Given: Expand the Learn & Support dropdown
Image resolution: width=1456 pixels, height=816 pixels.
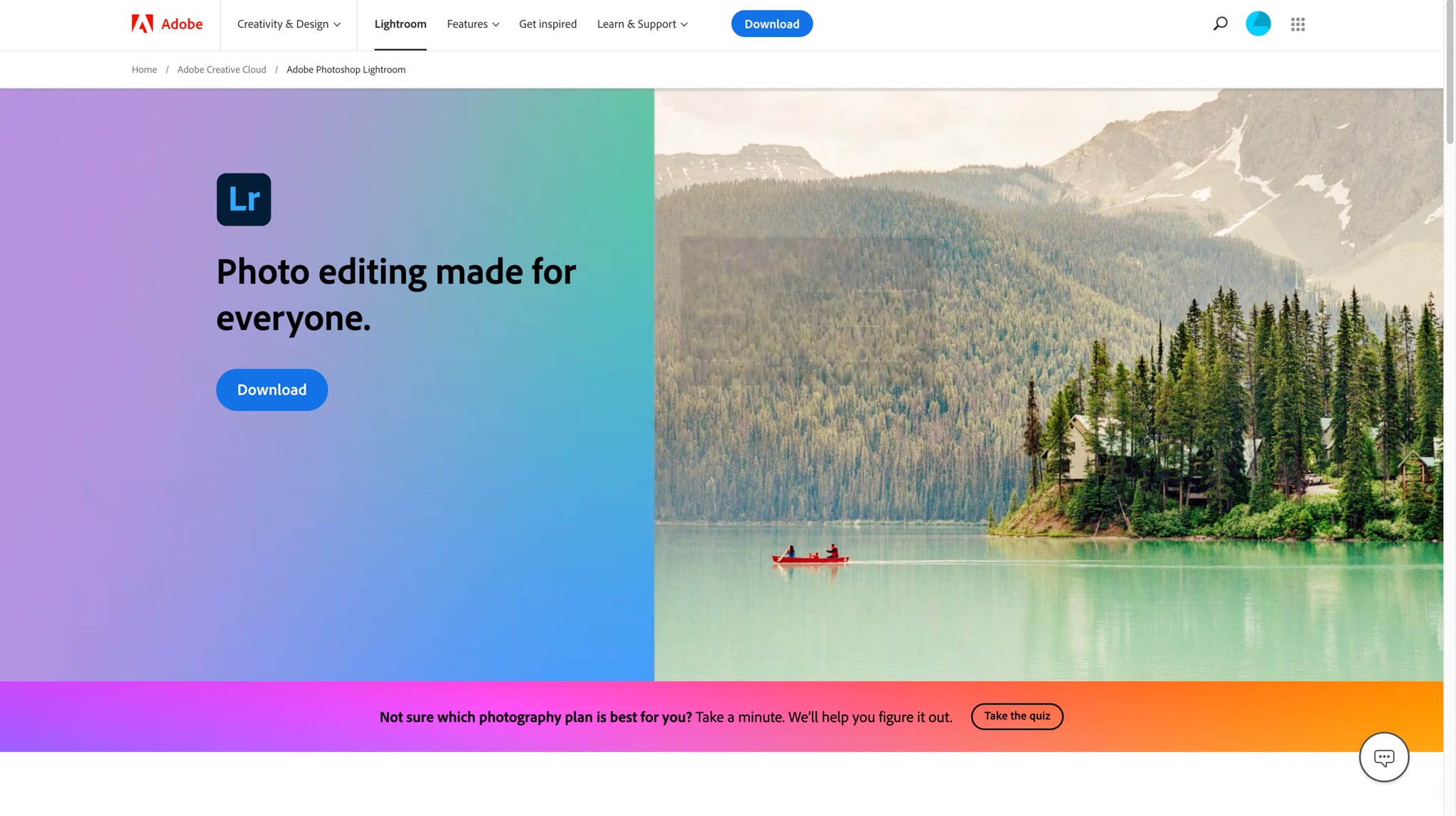Looking at the screenshot, I should click(642, 24).
